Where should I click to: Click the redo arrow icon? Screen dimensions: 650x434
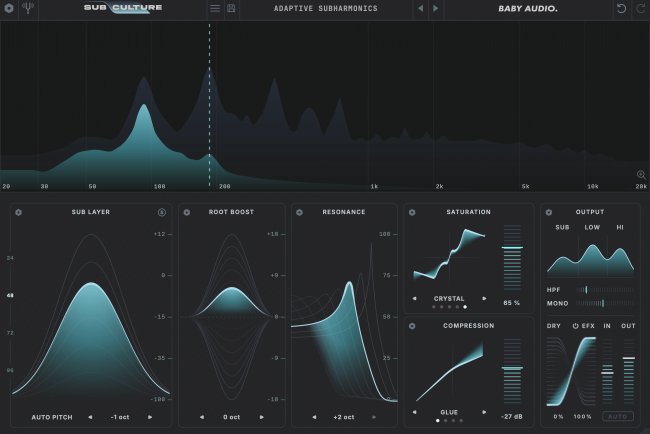click(x=641, y=8)
